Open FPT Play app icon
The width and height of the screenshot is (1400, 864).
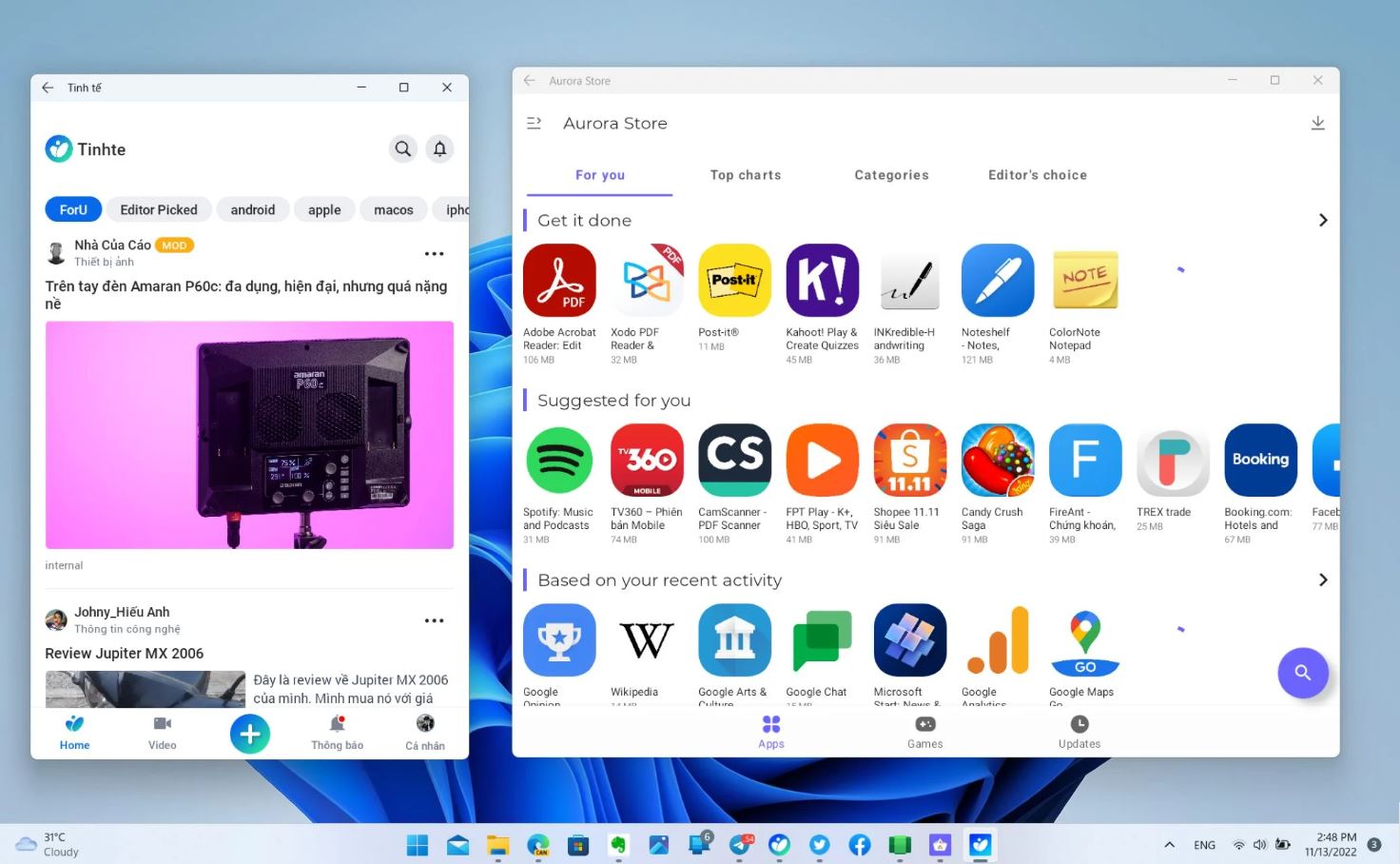(x=822, y=460)
